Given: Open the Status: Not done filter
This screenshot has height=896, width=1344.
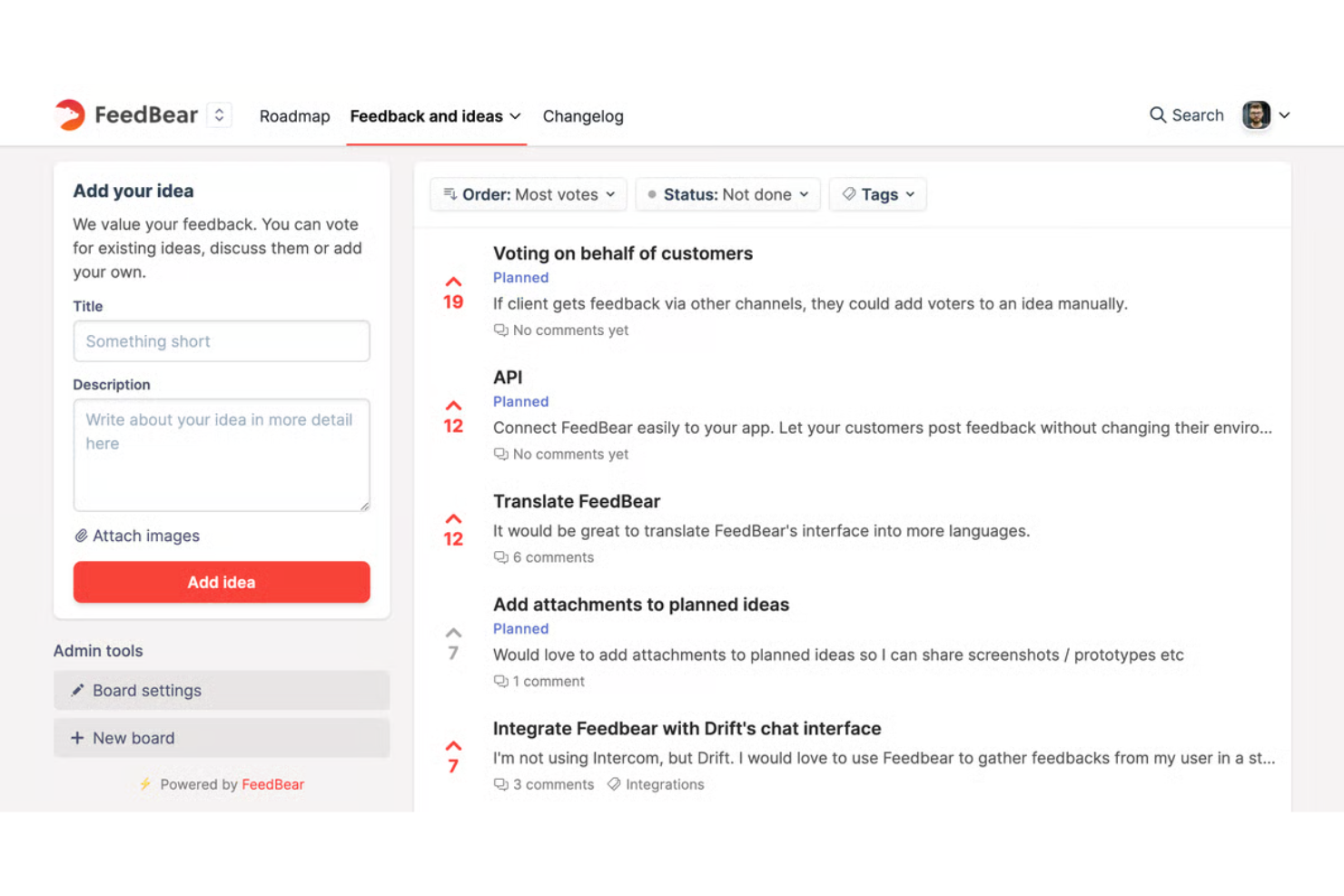Looking at the screenshot, I should [727, 194].
